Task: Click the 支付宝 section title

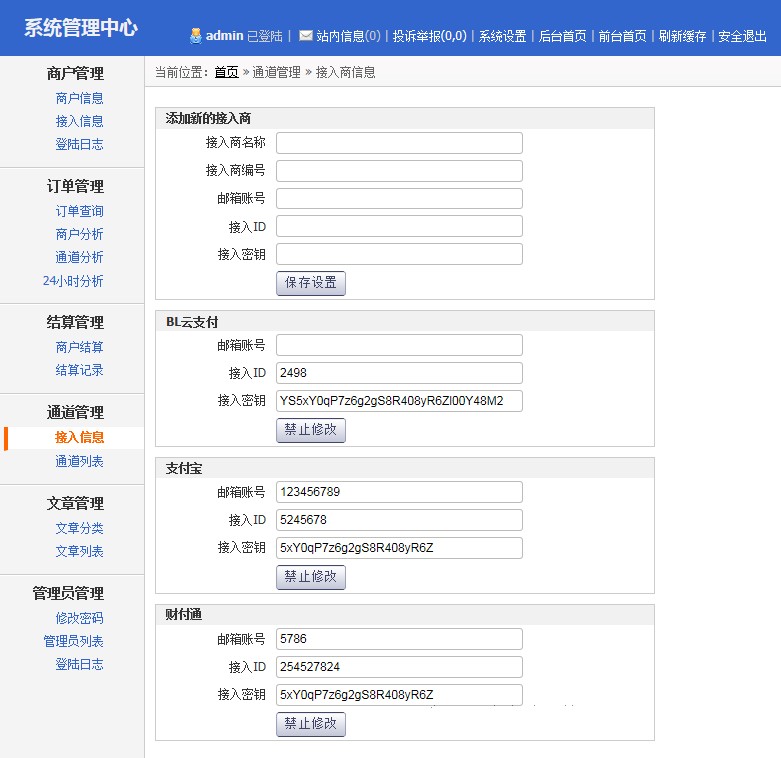Action: click(184, 469)
